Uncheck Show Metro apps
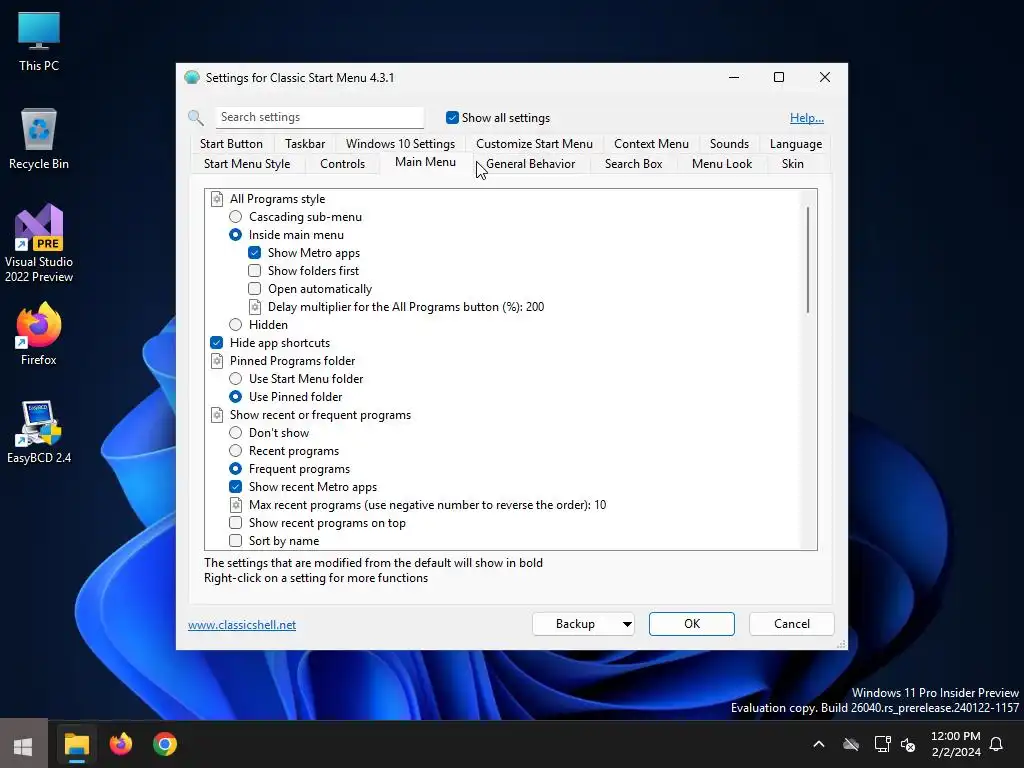The height and width of the screenshot is (768, 1024). (255, 253)
